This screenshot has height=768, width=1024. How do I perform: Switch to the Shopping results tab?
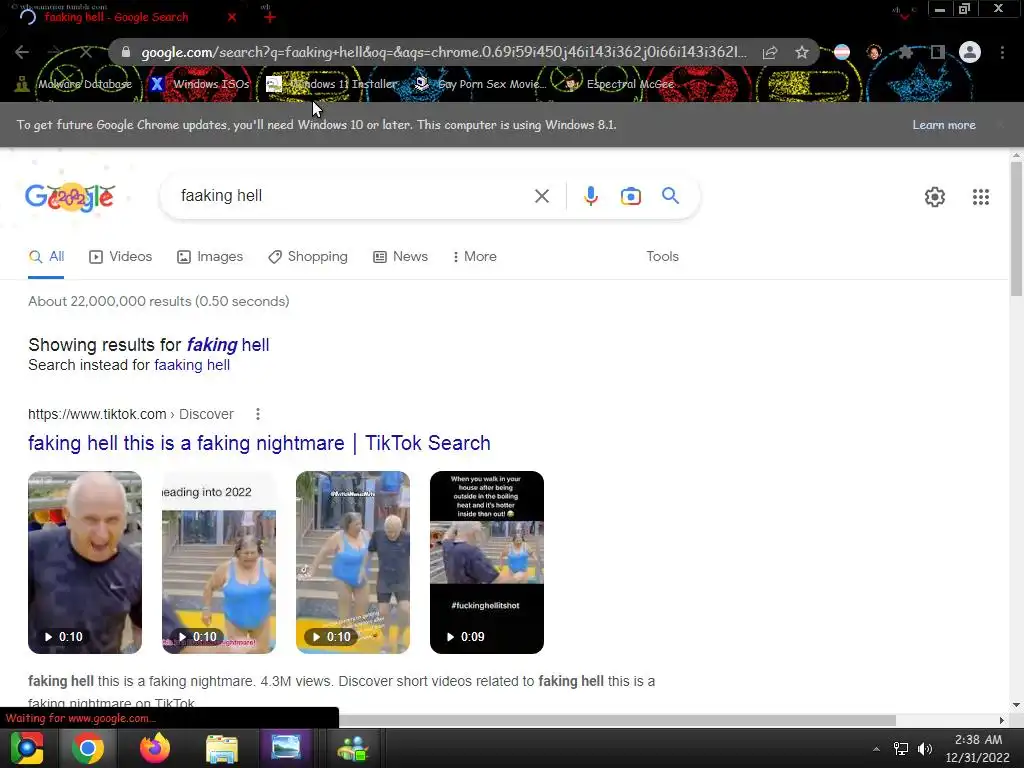click(308, 257)
